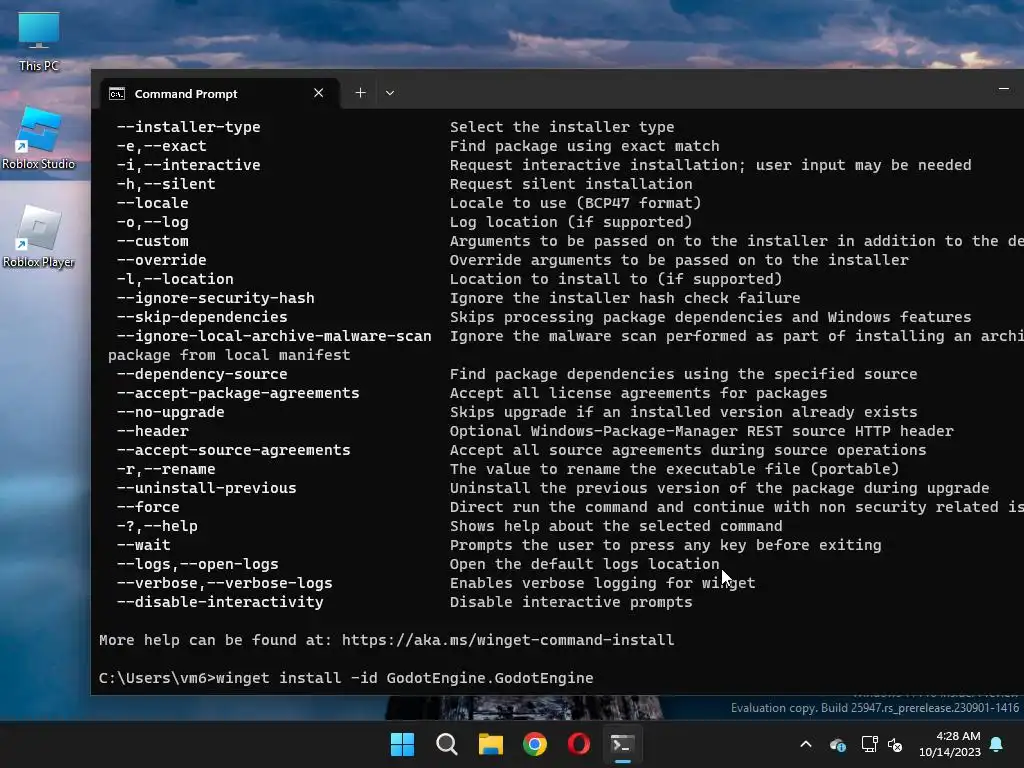The height and width of the screenshot is (768, 1024).
Task: Open Google Chrome from taskbar
Action: [535, 744]
